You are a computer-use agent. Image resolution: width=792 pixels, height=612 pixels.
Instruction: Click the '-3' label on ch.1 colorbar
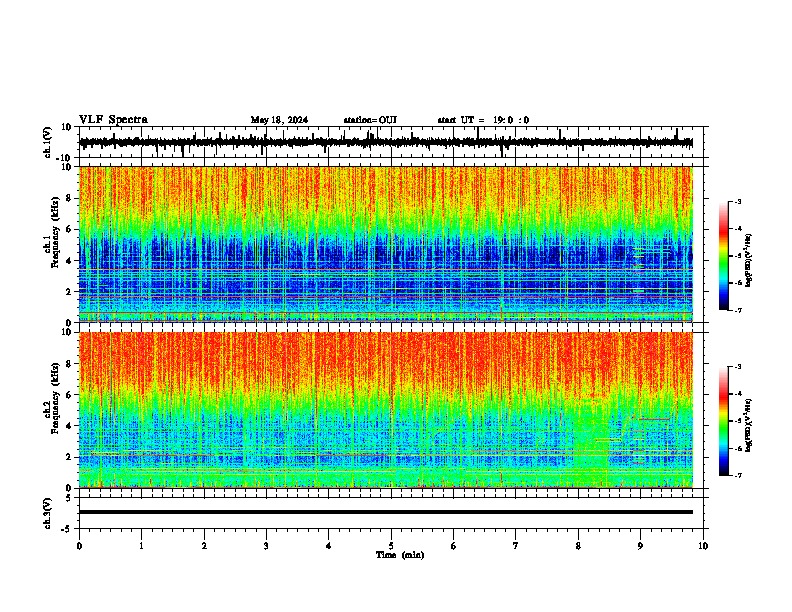point(737,201)
